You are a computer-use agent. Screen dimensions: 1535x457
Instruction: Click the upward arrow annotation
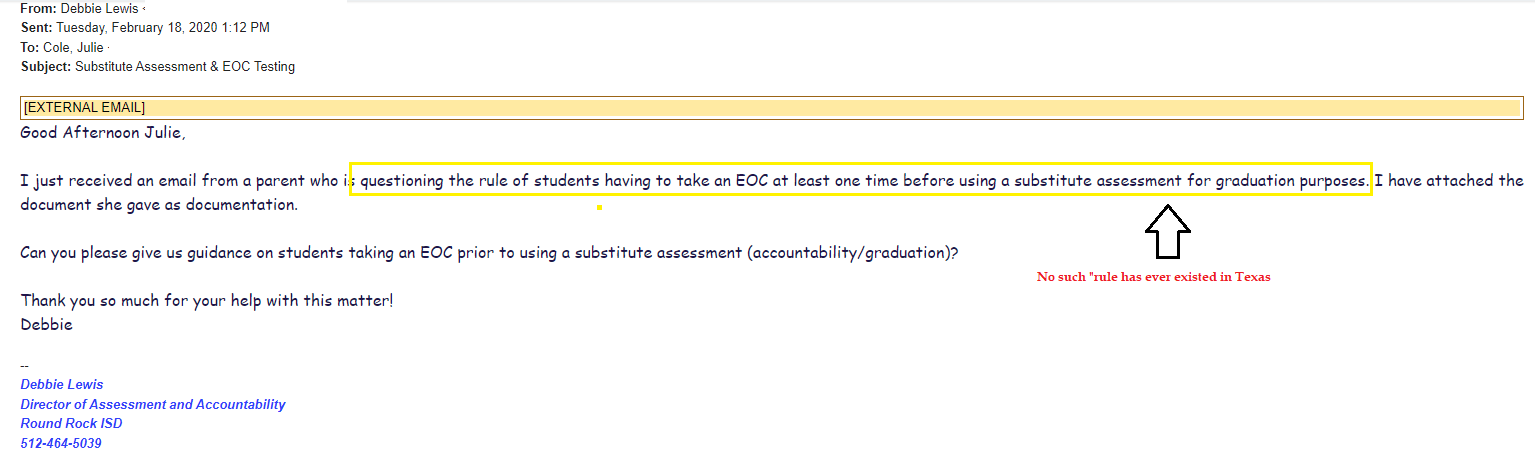(1167, 232)
